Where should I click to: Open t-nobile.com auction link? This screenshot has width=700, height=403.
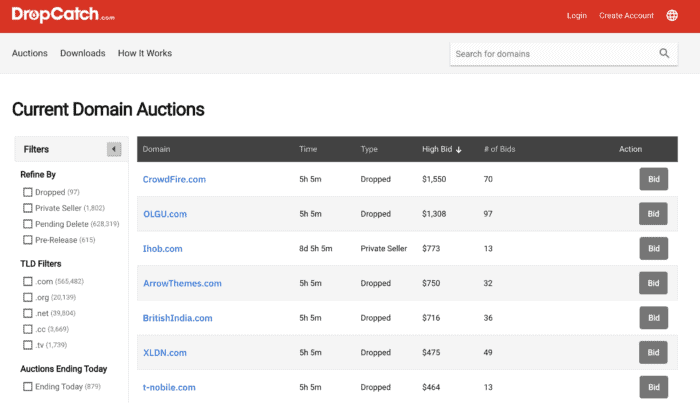tap(169, 387)
